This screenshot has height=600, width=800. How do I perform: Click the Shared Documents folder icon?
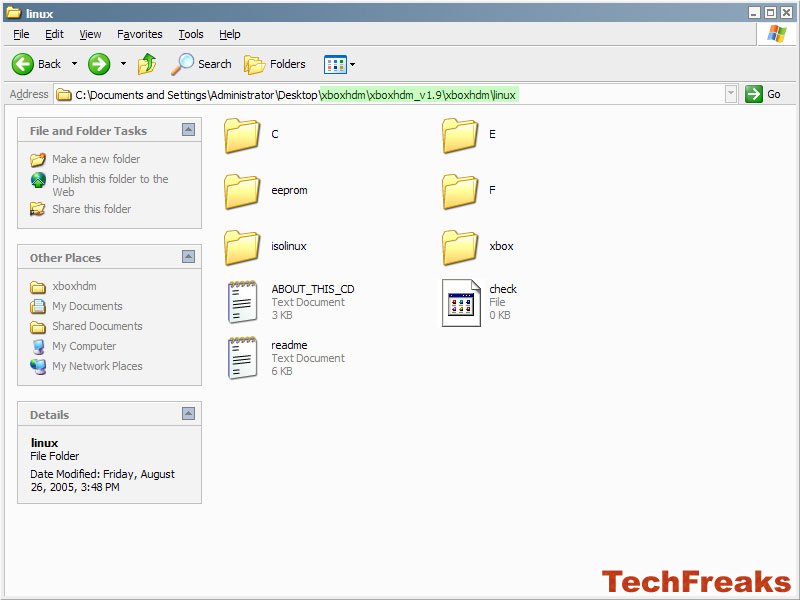tap(38, 327)
